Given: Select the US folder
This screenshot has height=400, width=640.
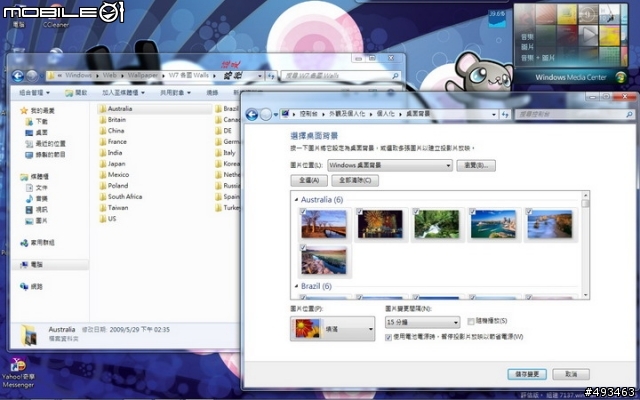Looking at the screenshot, I should tap(108, 219).
